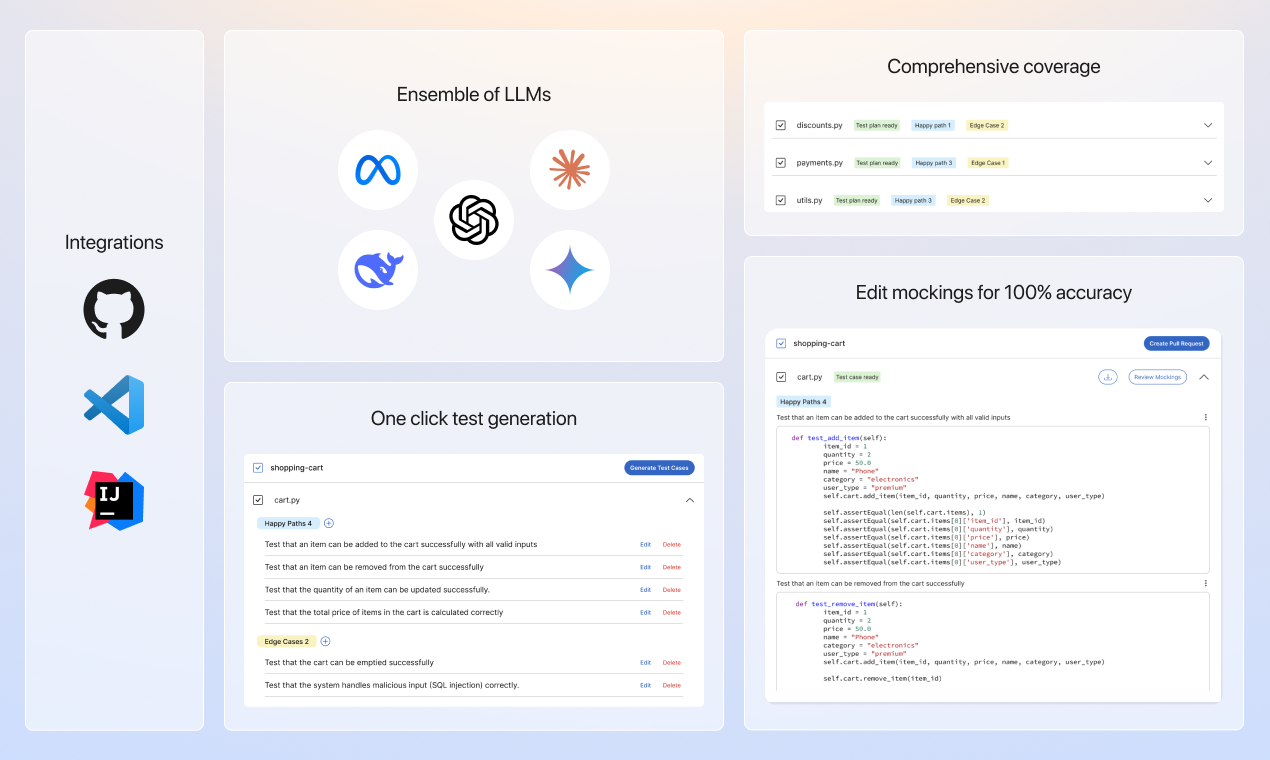Select the DeepSeek whale logo

pos(378,270)
